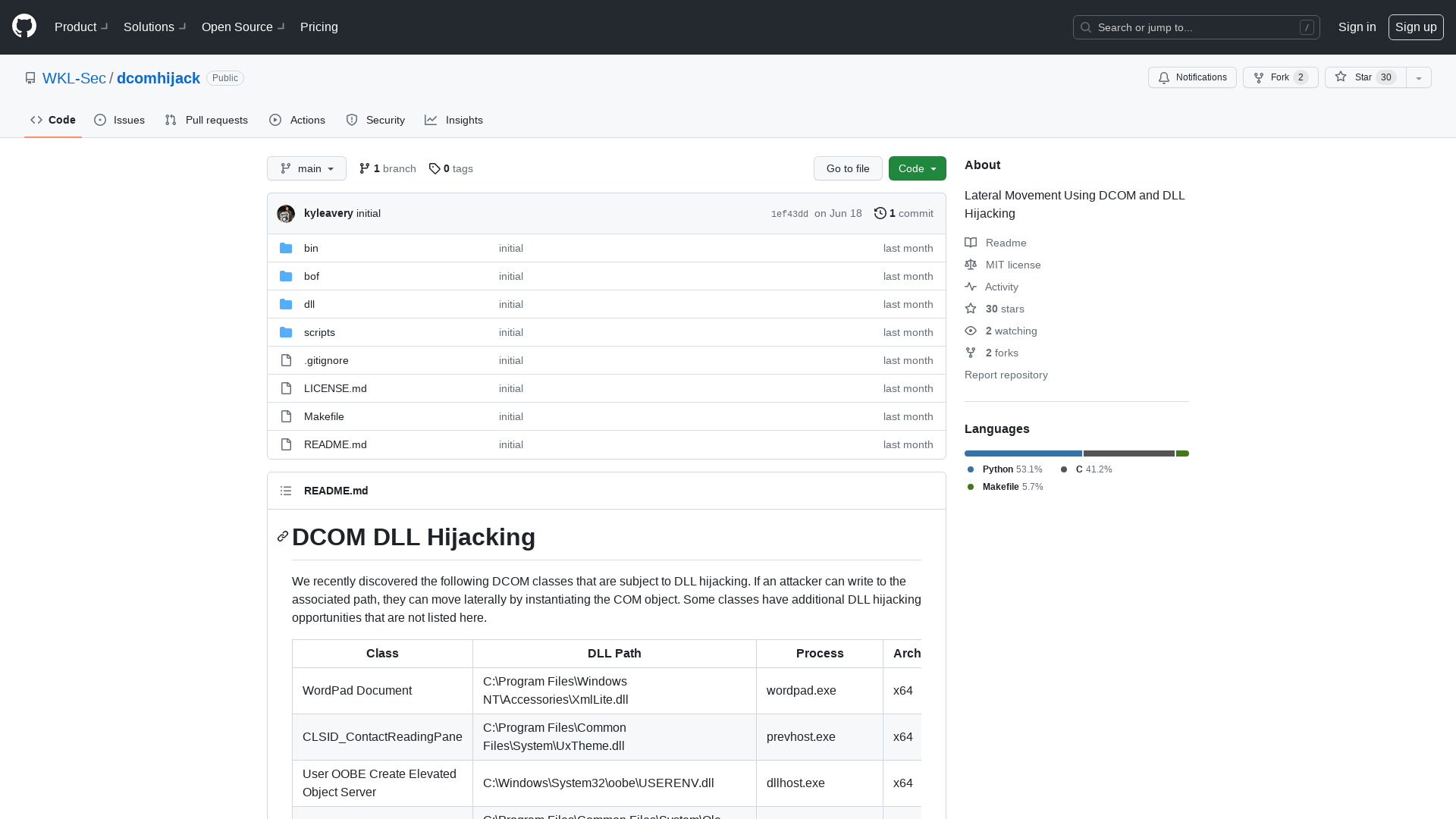Open the Actions tab
This screenshot has width=1456, height=819.
297,120
